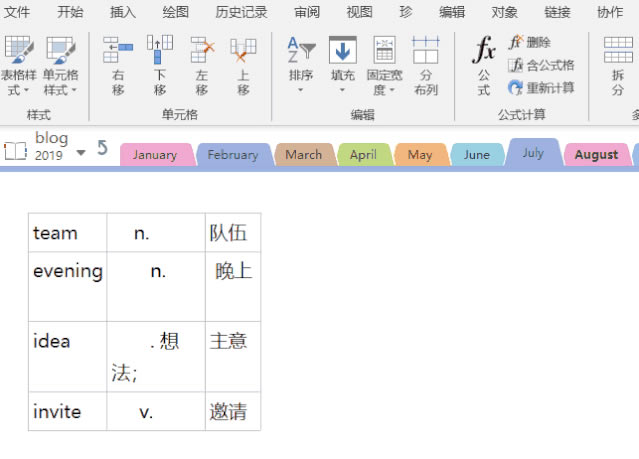Click the notebook book icon
The height and width of the screenshot is (459, 639).
[15, 151]
